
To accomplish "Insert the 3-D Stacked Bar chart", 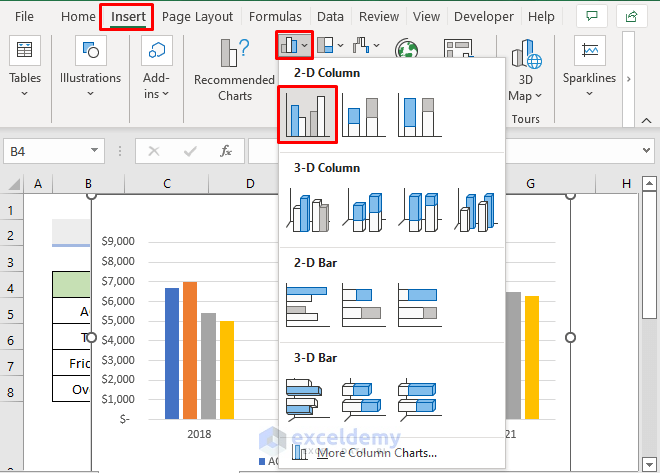I will tap(364, 399).
